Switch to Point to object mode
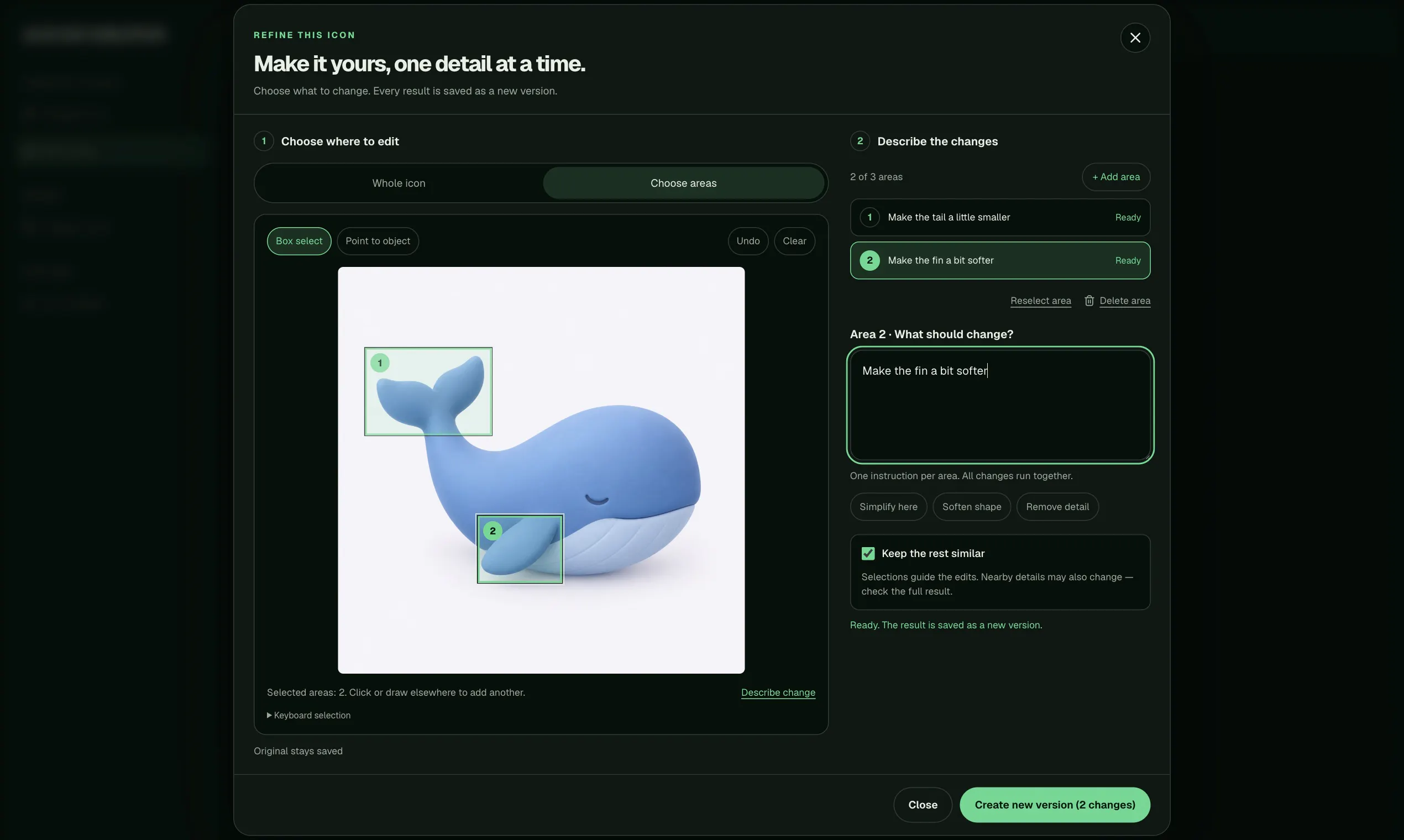The width and height of the screenshot is (1404, 840). (378, 241)
